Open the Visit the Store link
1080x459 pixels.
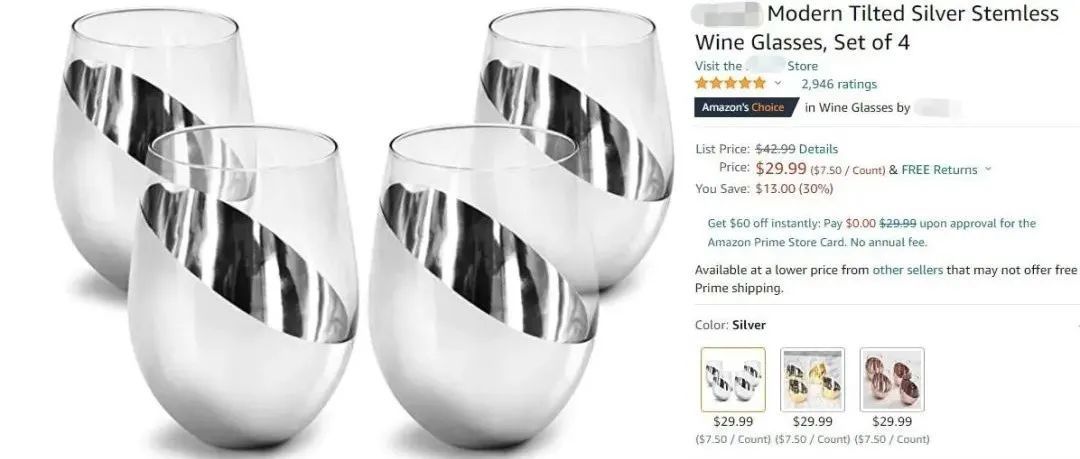(756, 66)
